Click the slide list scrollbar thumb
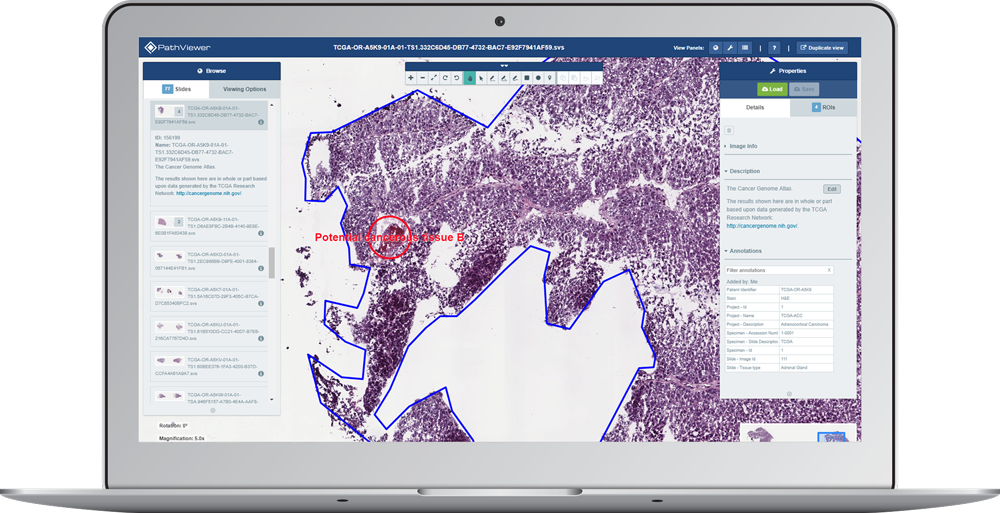1000x513 pixels. click(272, 263)
